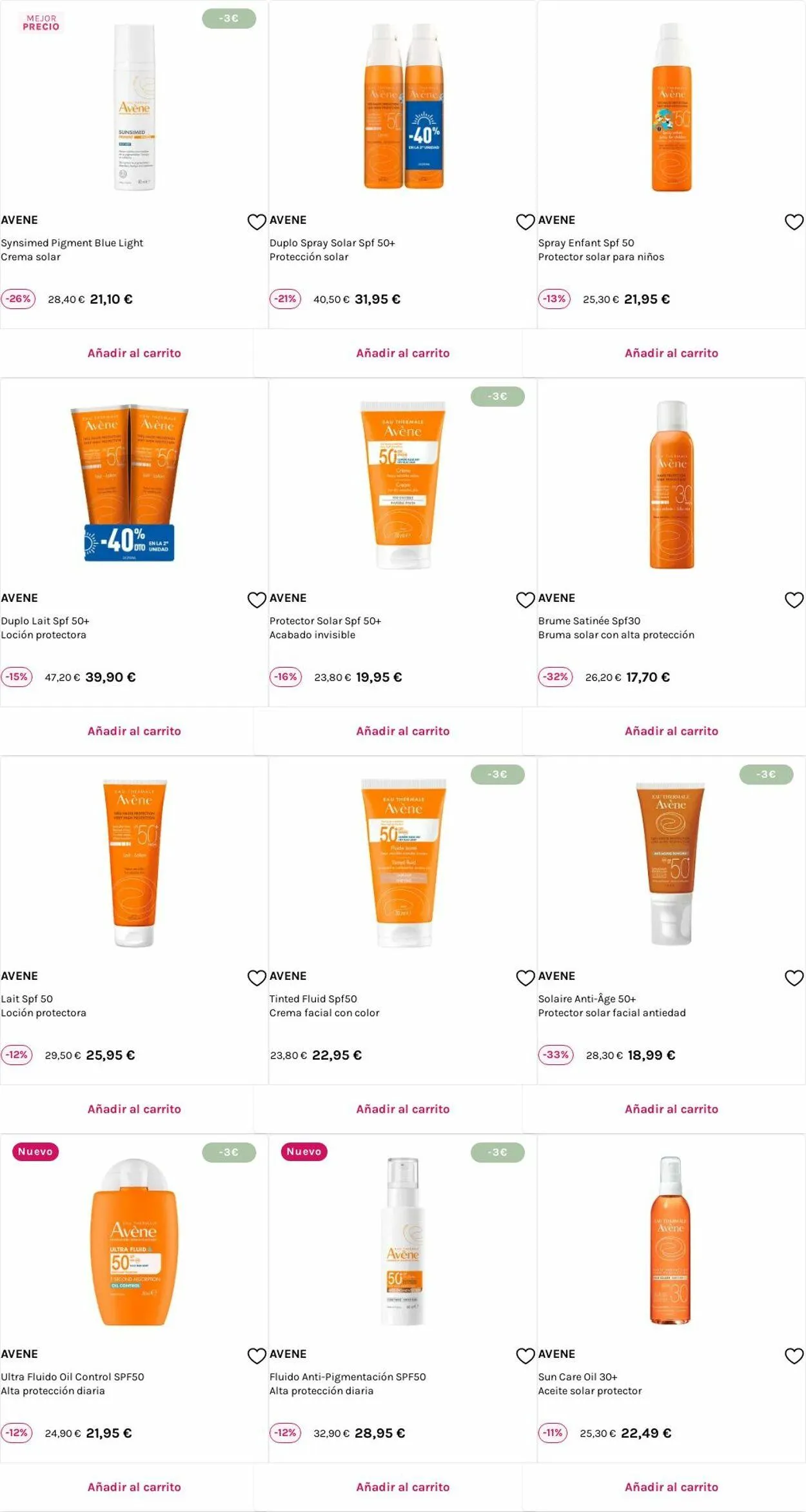Open Ultra Fluido Oil Control product image

[134, 1242]
